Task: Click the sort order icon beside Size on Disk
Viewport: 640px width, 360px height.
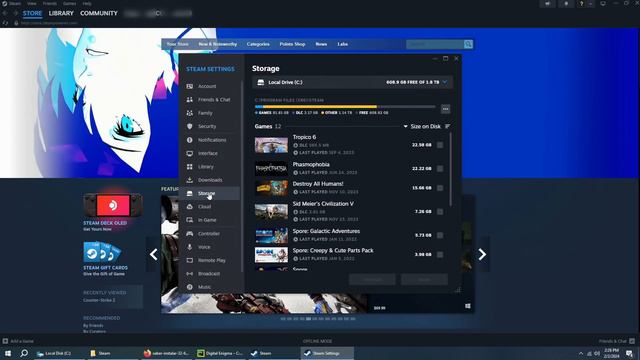Action: 448,127
